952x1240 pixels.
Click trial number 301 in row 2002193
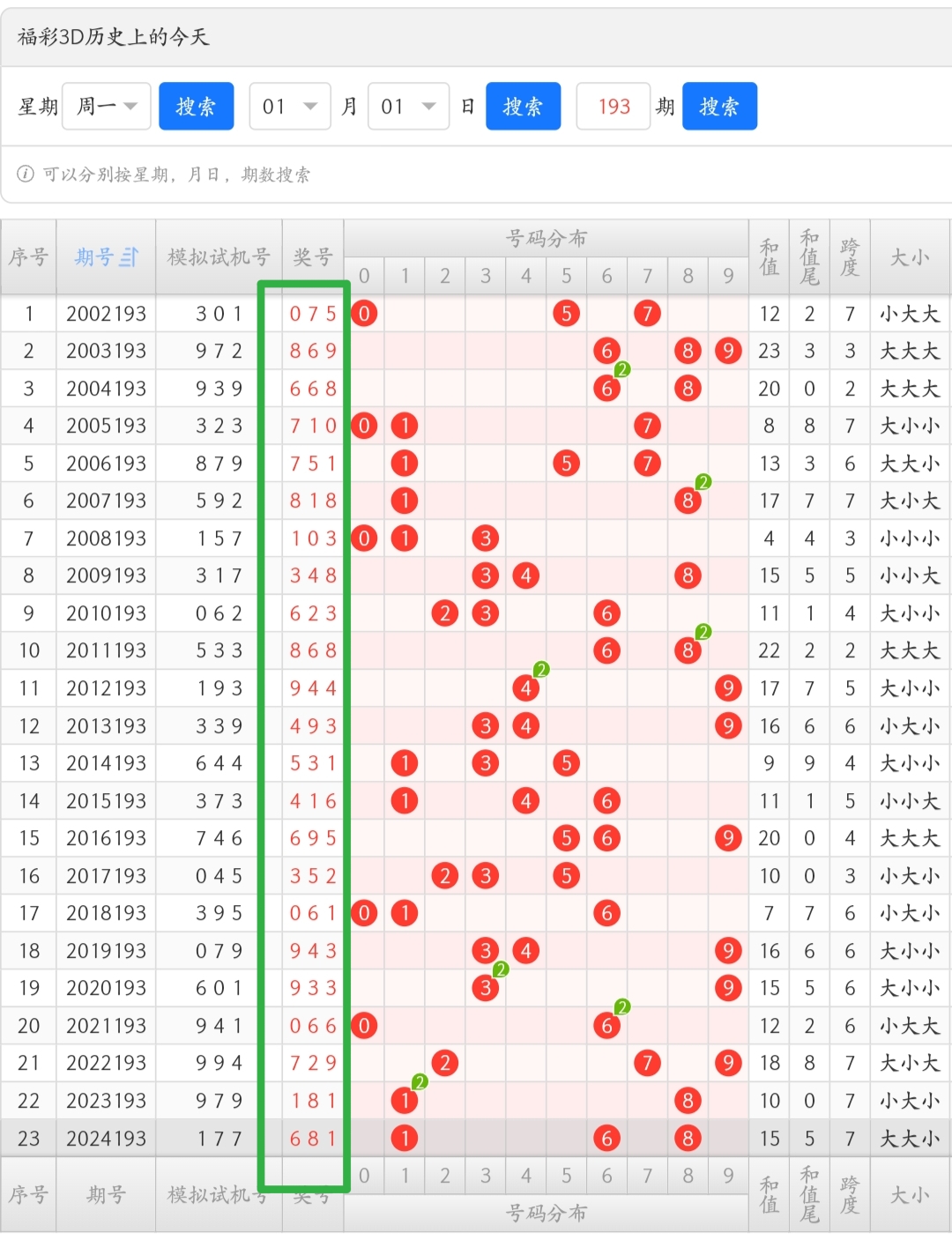(219, 314)
